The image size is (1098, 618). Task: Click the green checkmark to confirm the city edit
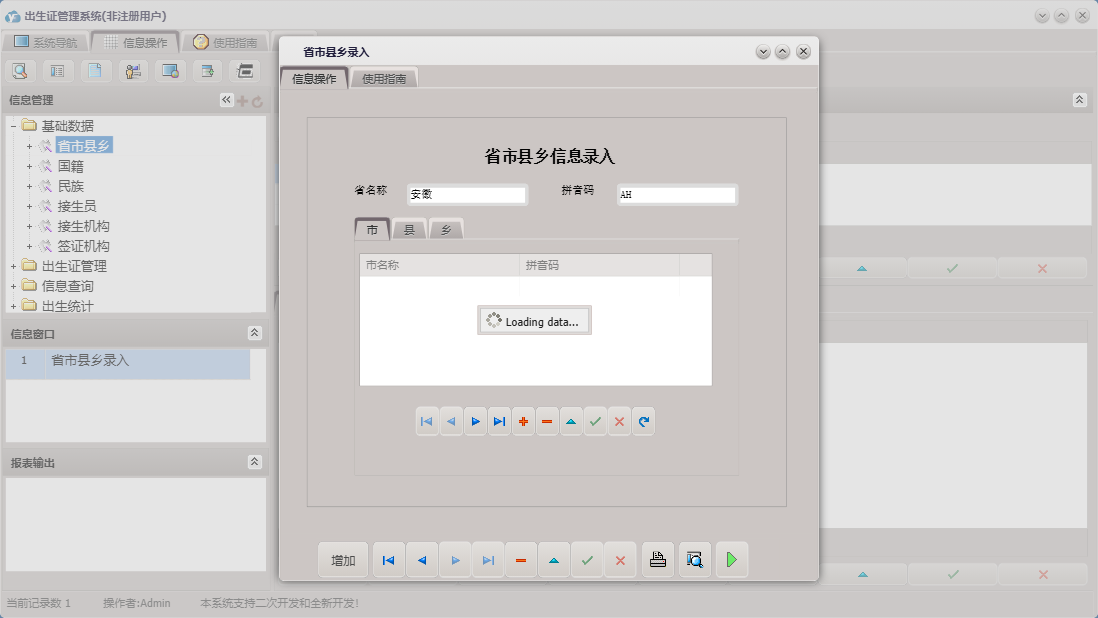(x=595, y=421)
